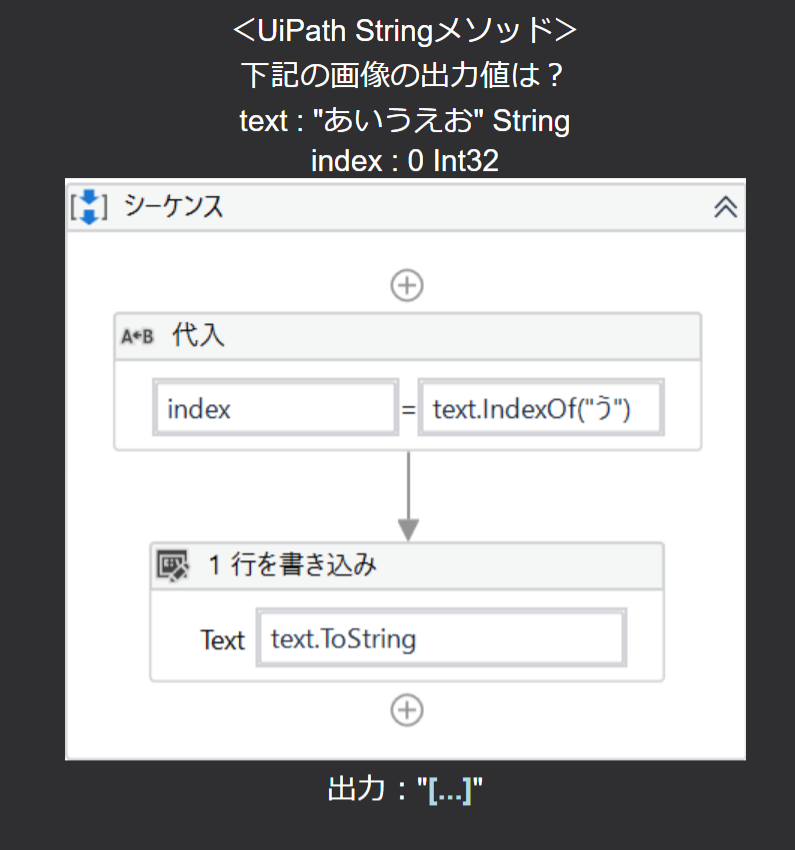Screen dimensions: 795x850
Task: Click the 代入 activity A+B icon
Action: pos(137,336)
